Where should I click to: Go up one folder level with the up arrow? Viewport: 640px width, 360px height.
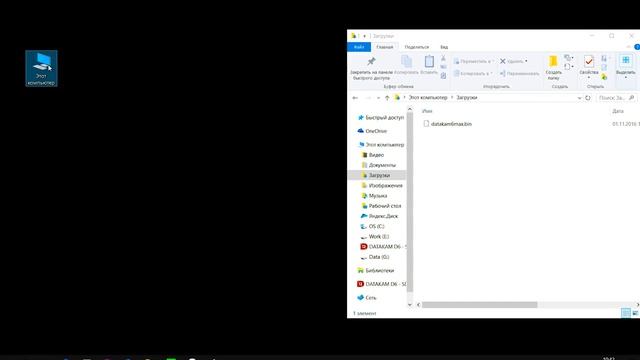coord(387,98)
